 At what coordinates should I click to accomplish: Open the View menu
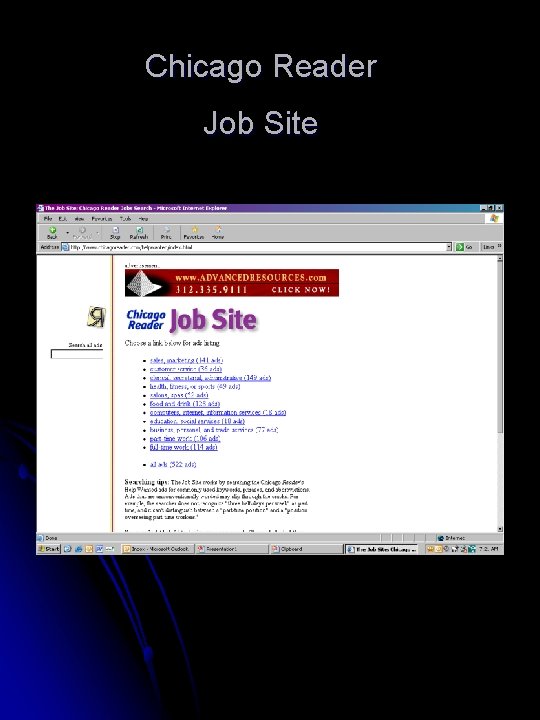click(x=79, y=219)
